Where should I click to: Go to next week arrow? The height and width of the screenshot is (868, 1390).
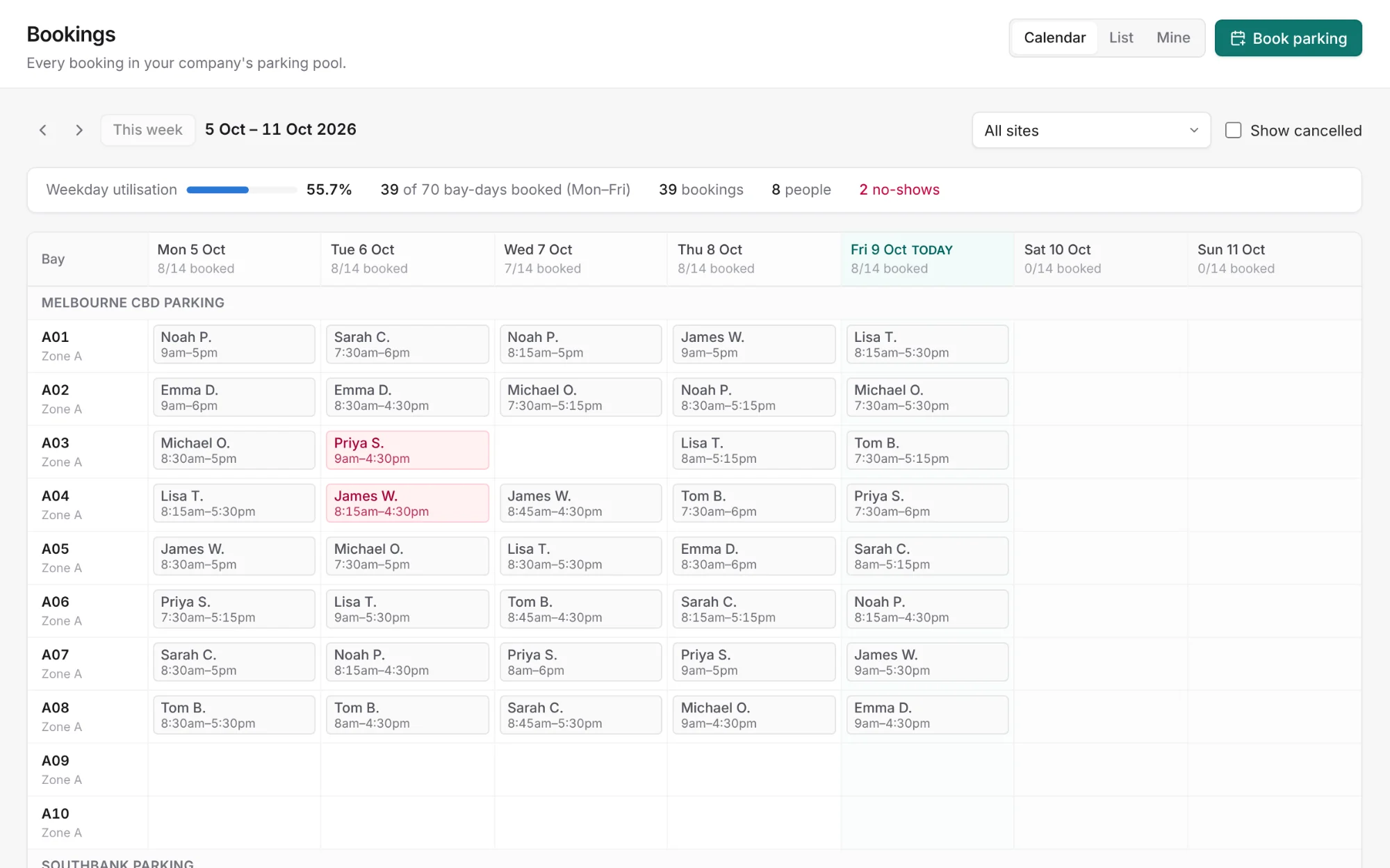pos(79,130)
